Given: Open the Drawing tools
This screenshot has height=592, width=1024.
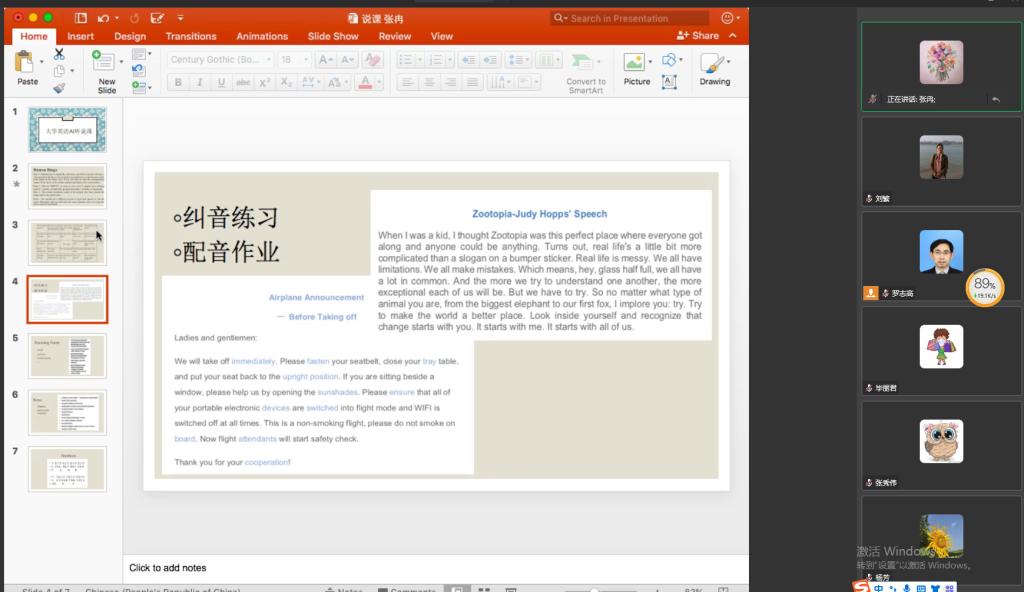Looking at the screenshot, I should point(714,66).
